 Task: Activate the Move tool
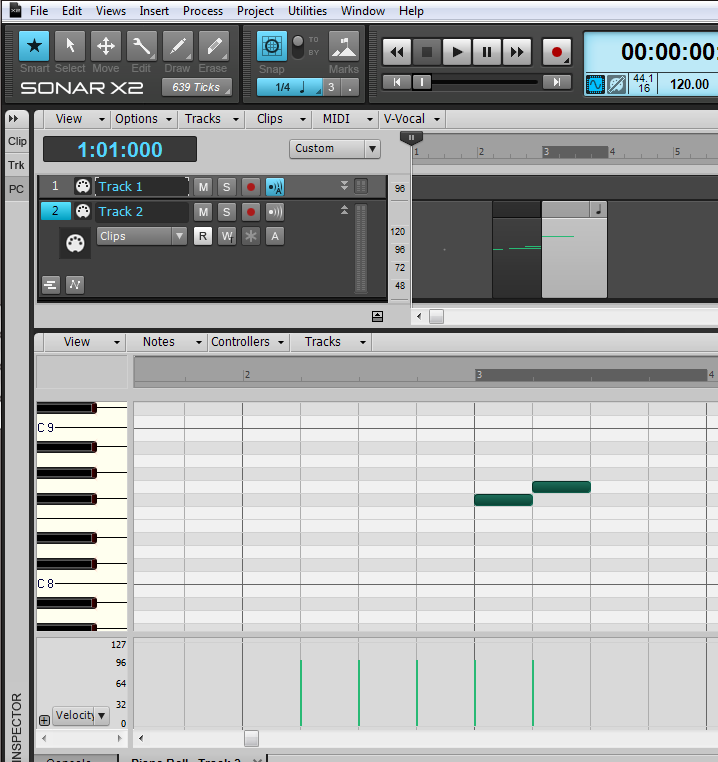(x=106, y=46)
